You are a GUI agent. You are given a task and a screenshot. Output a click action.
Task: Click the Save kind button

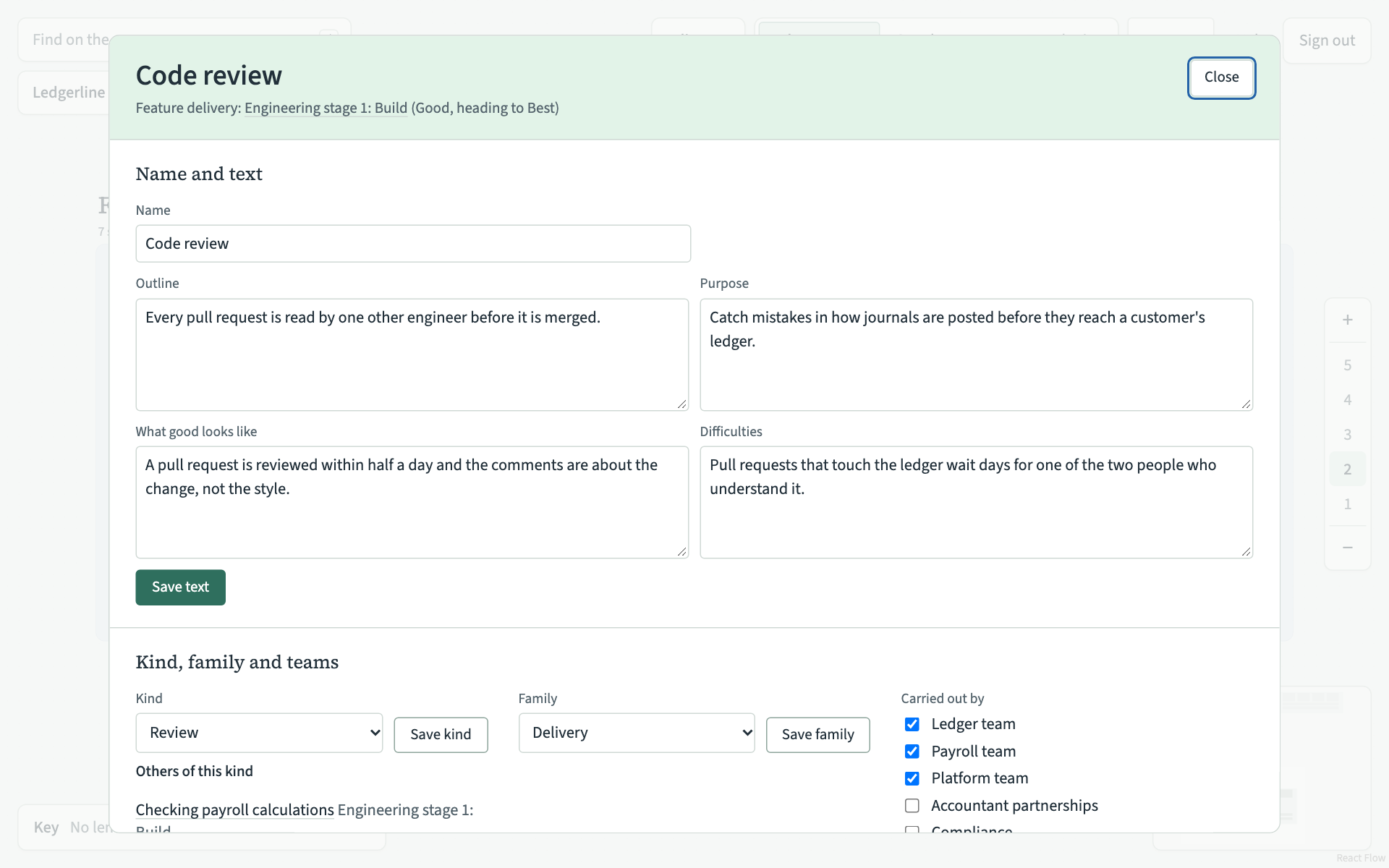tap(441, 735)
